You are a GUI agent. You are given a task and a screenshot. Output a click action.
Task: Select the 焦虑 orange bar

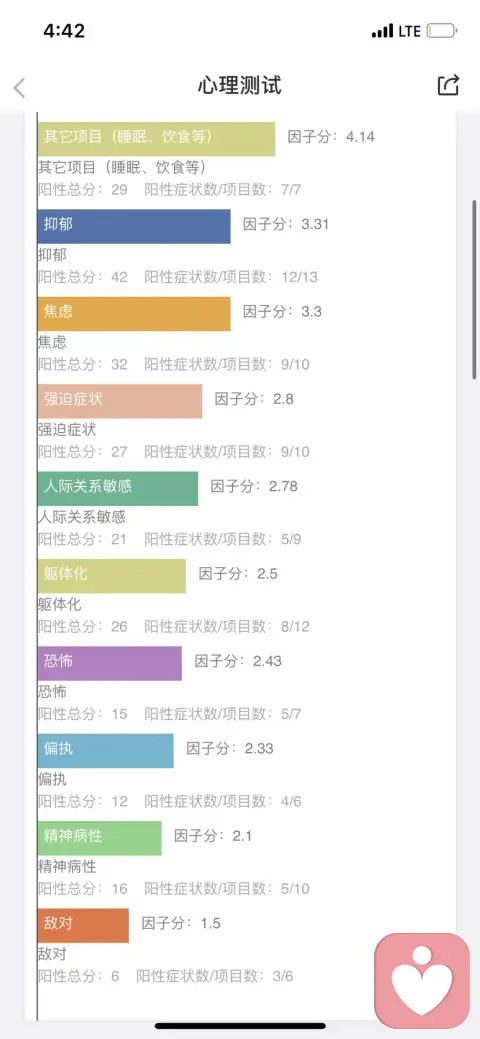pos(134,314)
